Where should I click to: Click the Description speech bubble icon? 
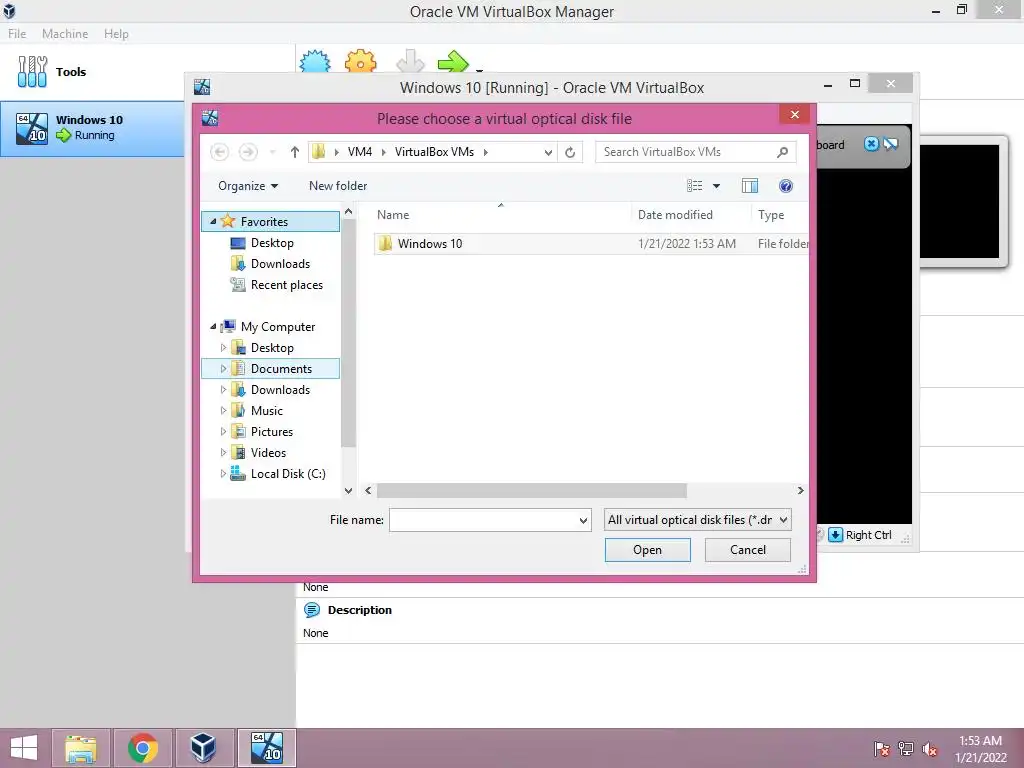coord(312,610)
